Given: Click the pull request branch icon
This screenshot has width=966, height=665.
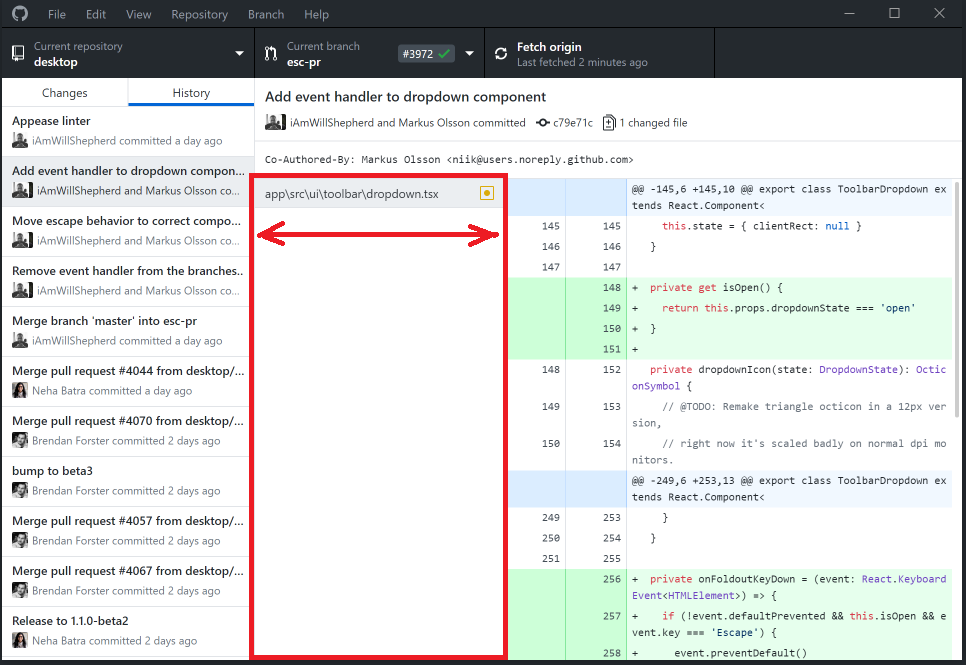Looking at the screenshot, I should click(271, 54).
